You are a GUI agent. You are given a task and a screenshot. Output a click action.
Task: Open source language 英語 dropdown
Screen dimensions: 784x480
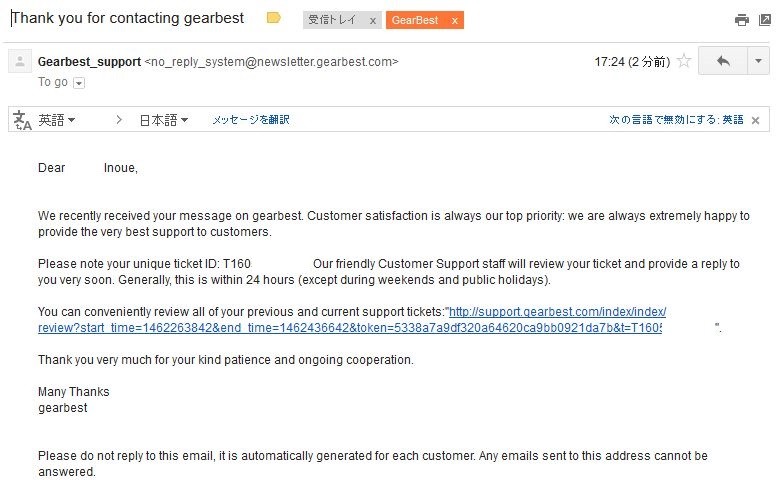[x=56, y=120]
